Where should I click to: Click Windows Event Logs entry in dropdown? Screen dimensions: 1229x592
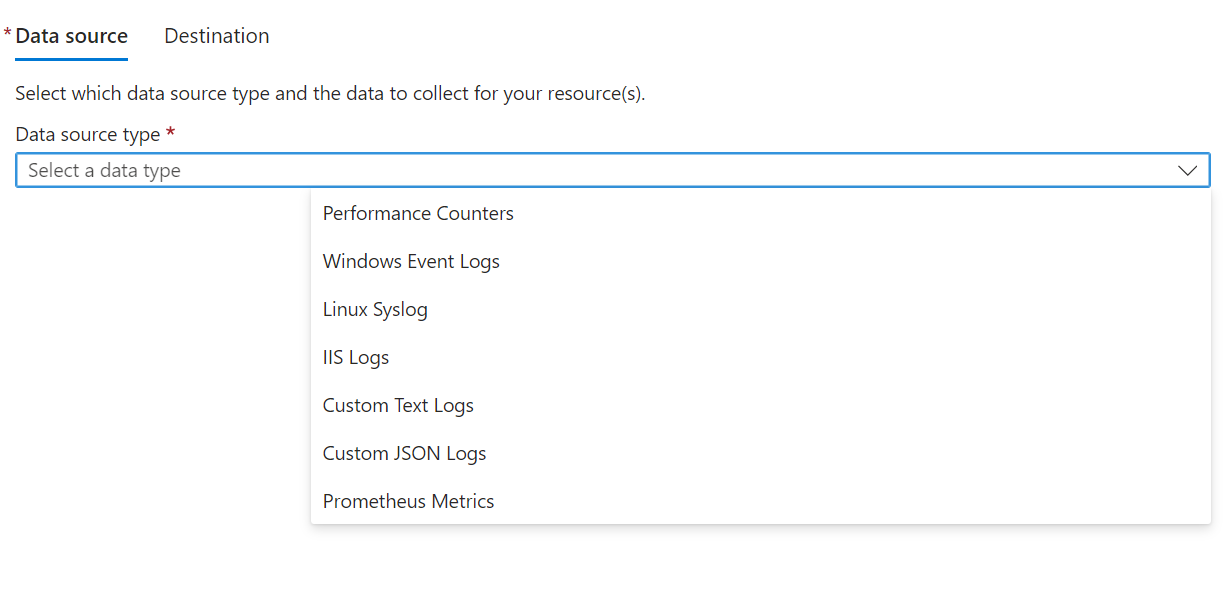tap(411, 261)
